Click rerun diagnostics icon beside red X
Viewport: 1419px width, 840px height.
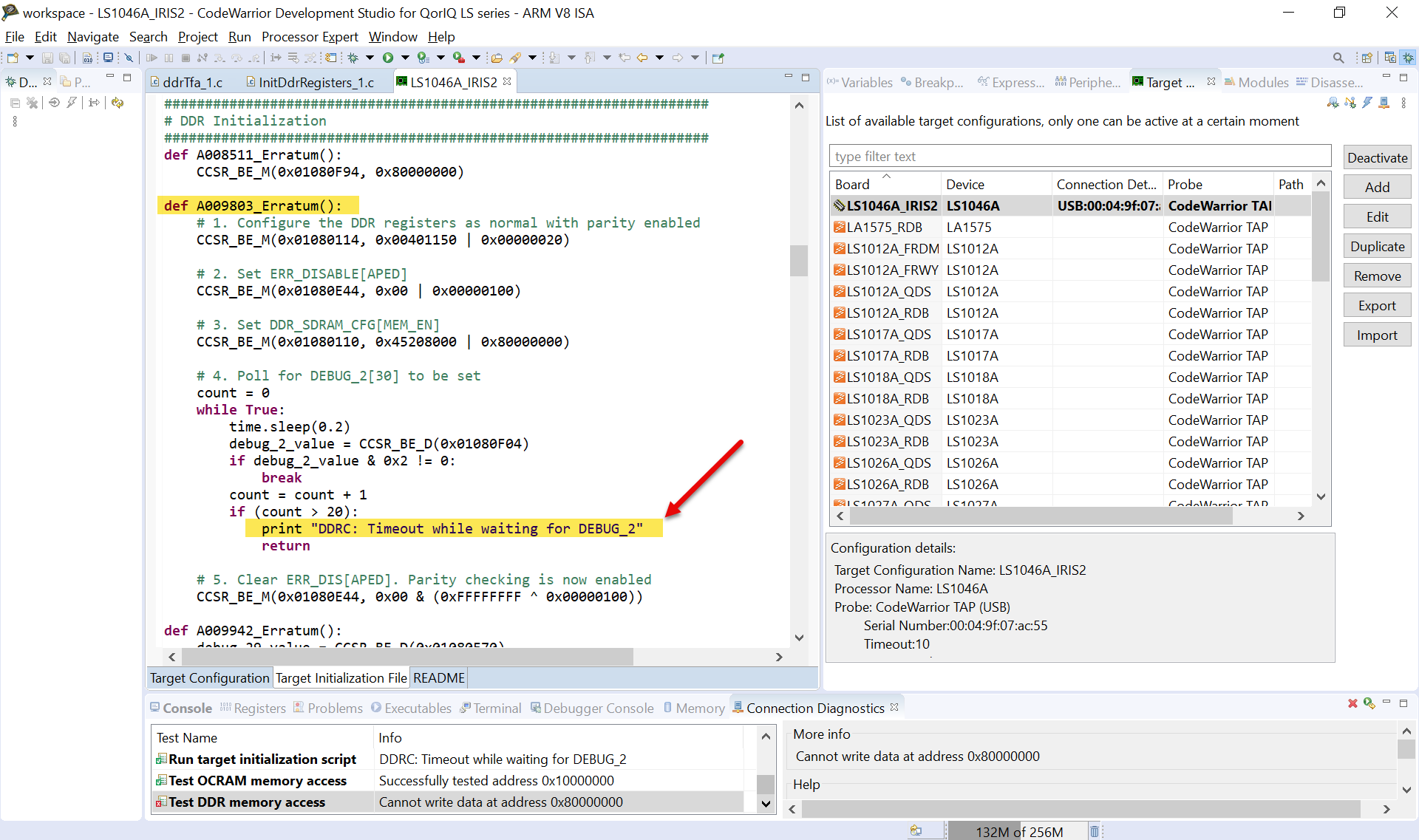(x=1369, y=703)
